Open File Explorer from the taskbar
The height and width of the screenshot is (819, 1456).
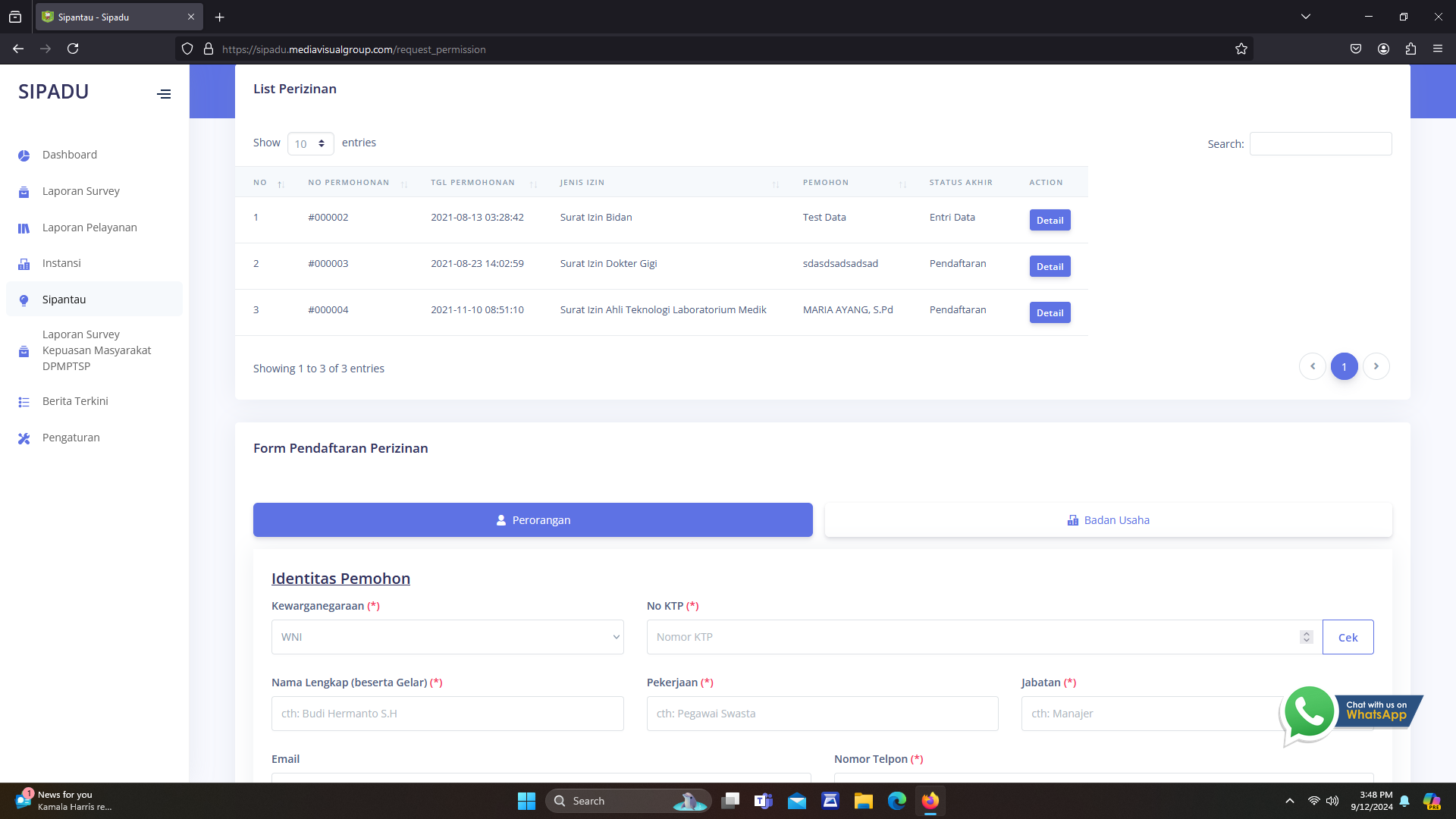(x=864, y=801)
